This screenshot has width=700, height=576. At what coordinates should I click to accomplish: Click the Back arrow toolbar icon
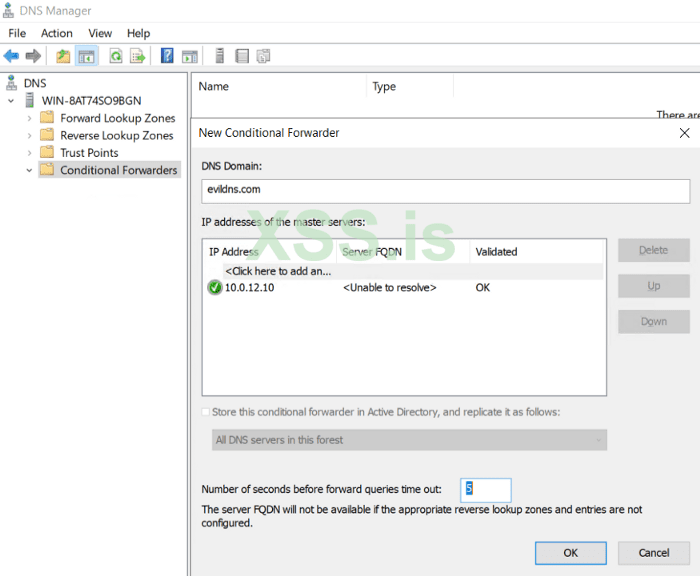(11, 56)
